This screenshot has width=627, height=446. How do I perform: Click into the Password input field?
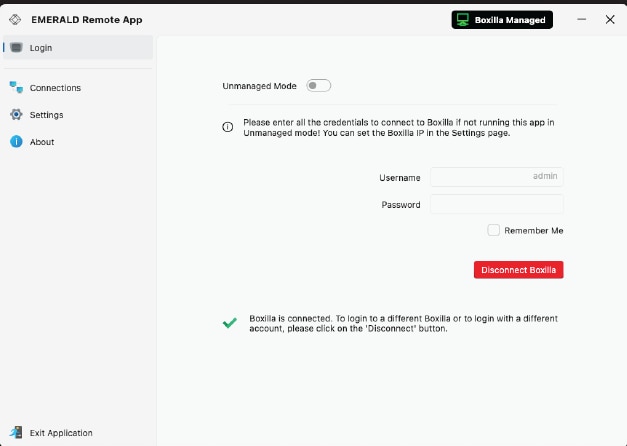pos(497,204)
